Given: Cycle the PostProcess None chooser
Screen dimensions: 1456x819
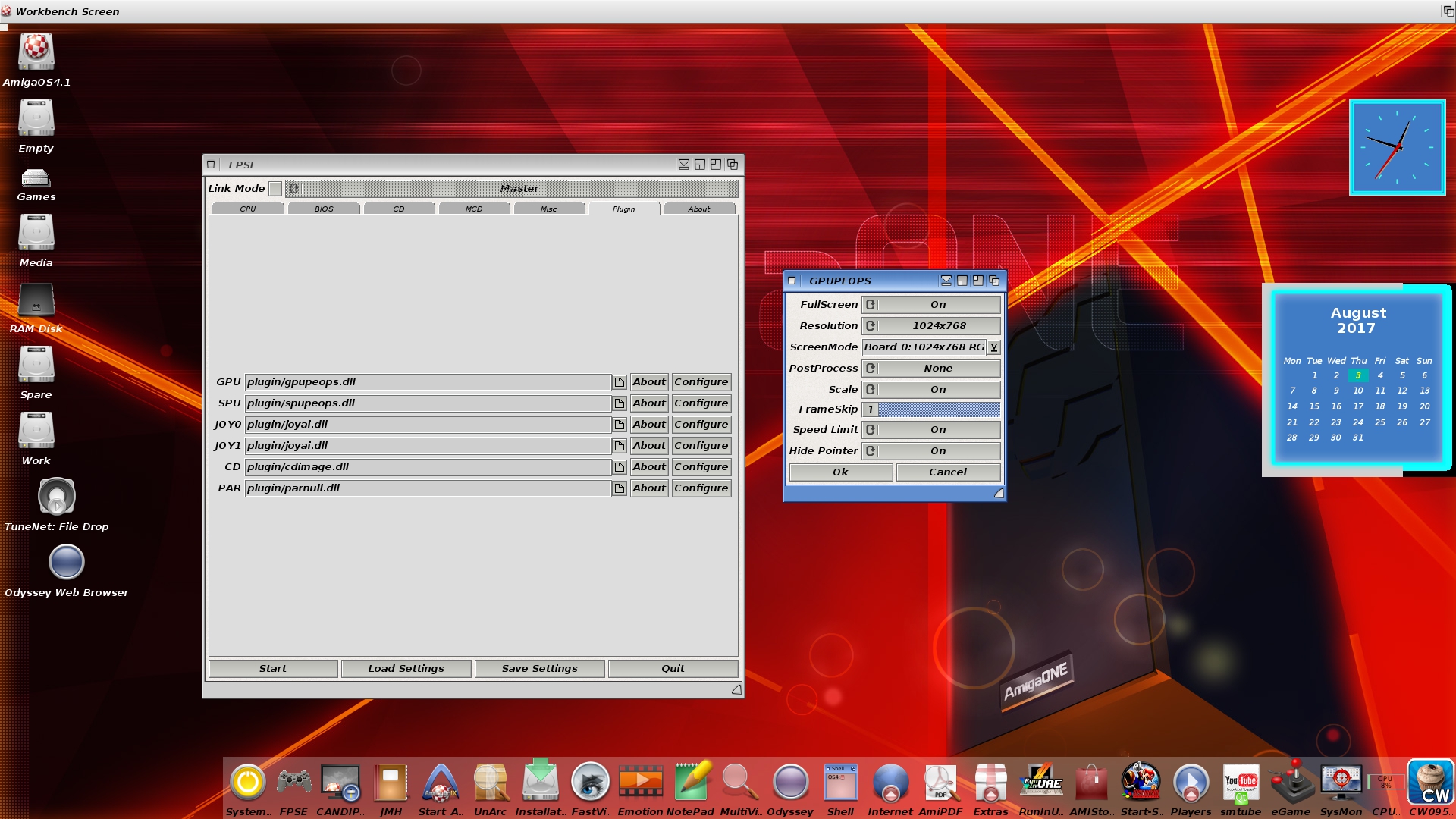Looking at the screenshot, I should coord(931,369).
